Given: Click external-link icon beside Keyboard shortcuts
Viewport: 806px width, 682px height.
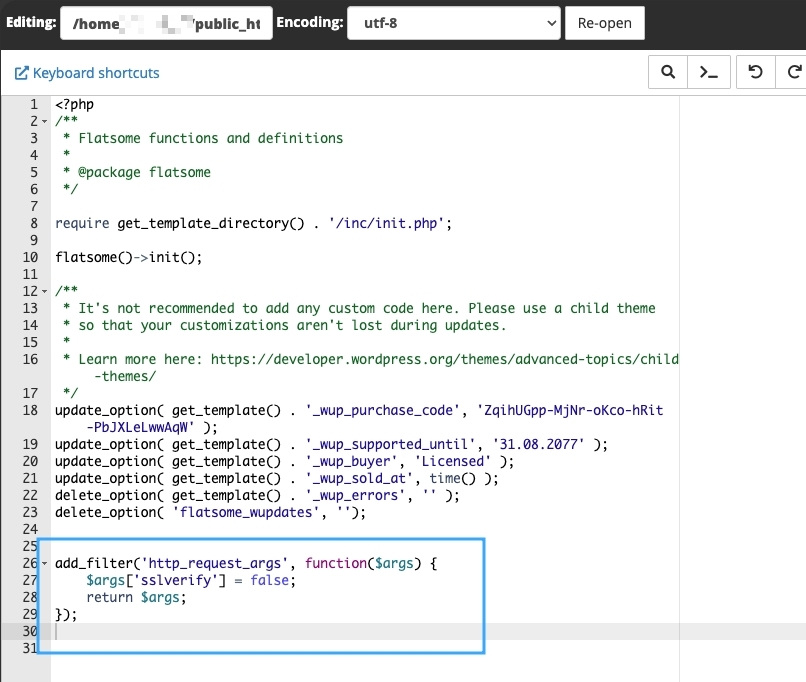Looking at the screenshot, I should click(22, 73).
